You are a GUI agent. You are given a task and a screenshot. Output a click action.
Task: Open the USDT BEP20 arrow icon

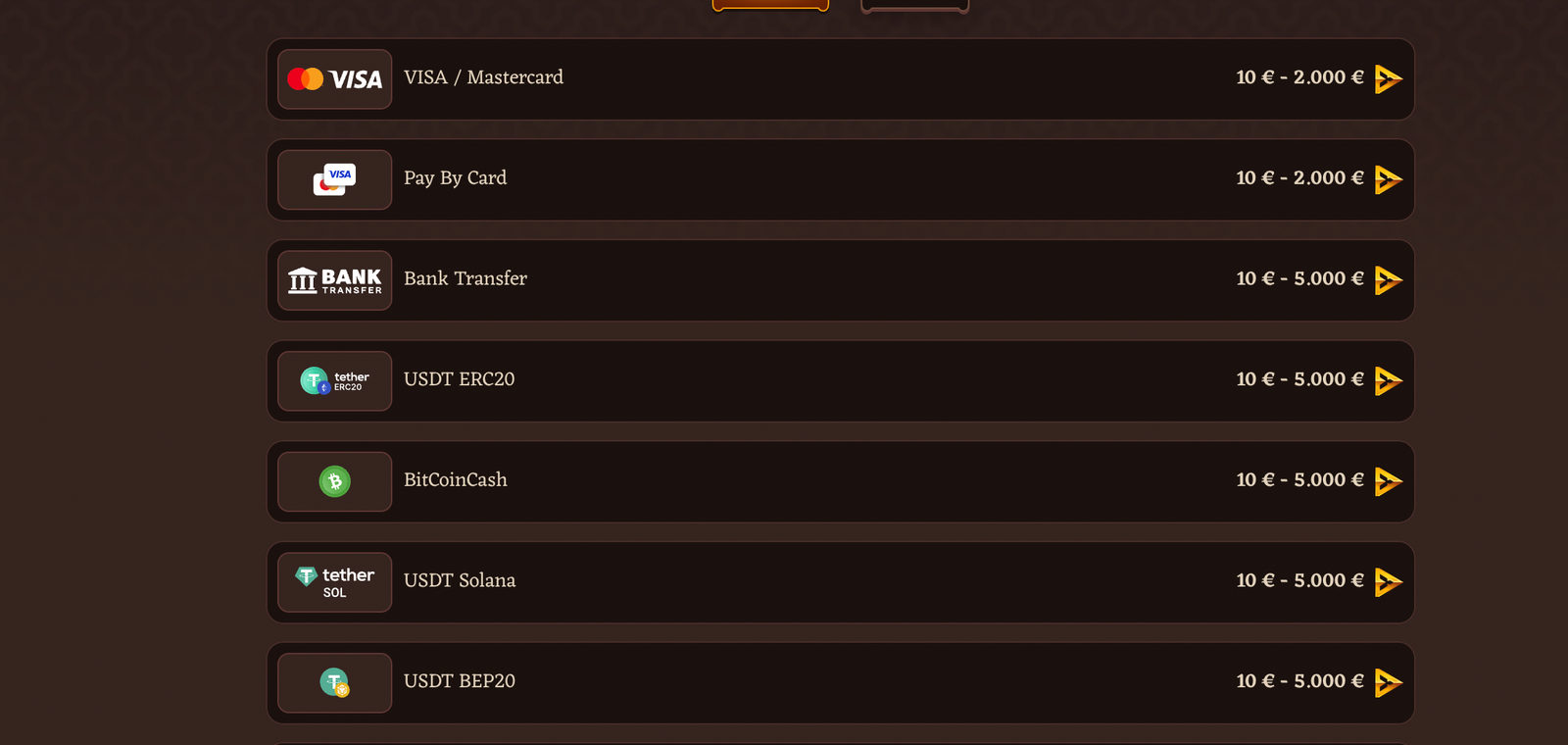(1388, 682)
